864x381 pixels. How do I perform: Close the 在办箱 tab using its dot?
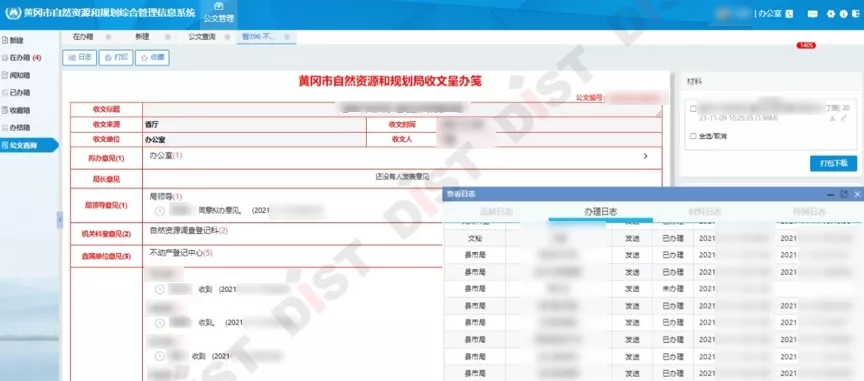point(109,37)
